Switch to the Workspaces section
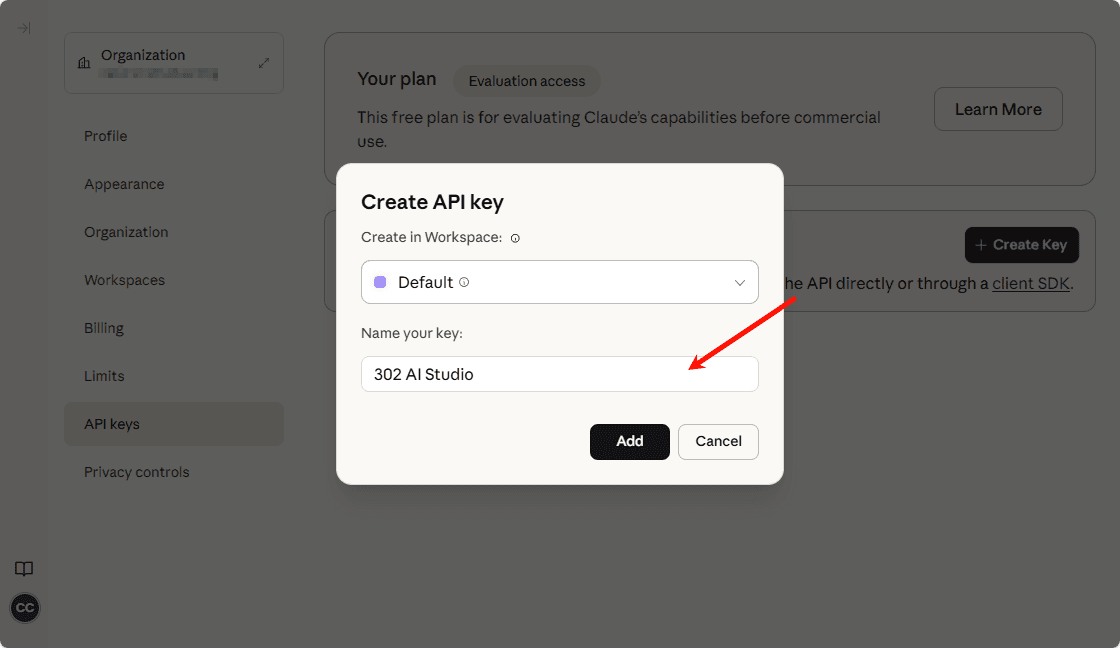This screenshot has height=648, width=1120. tap(124, 279)
